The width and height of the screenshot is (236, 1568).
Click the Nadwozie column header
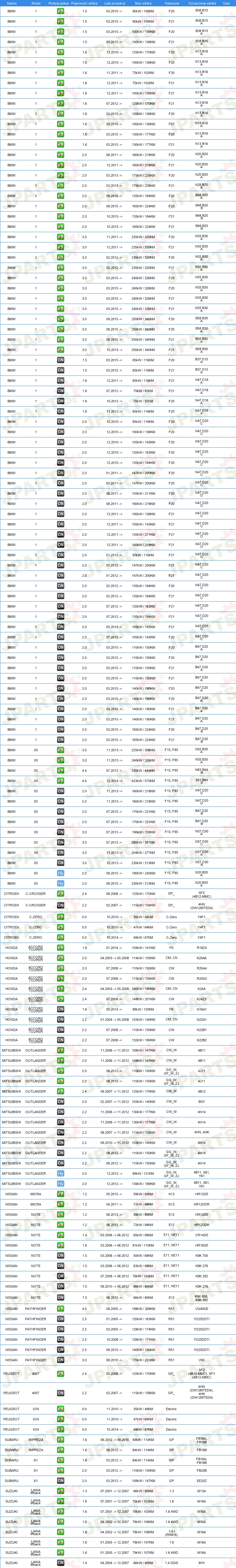click(x=171, y=3)
